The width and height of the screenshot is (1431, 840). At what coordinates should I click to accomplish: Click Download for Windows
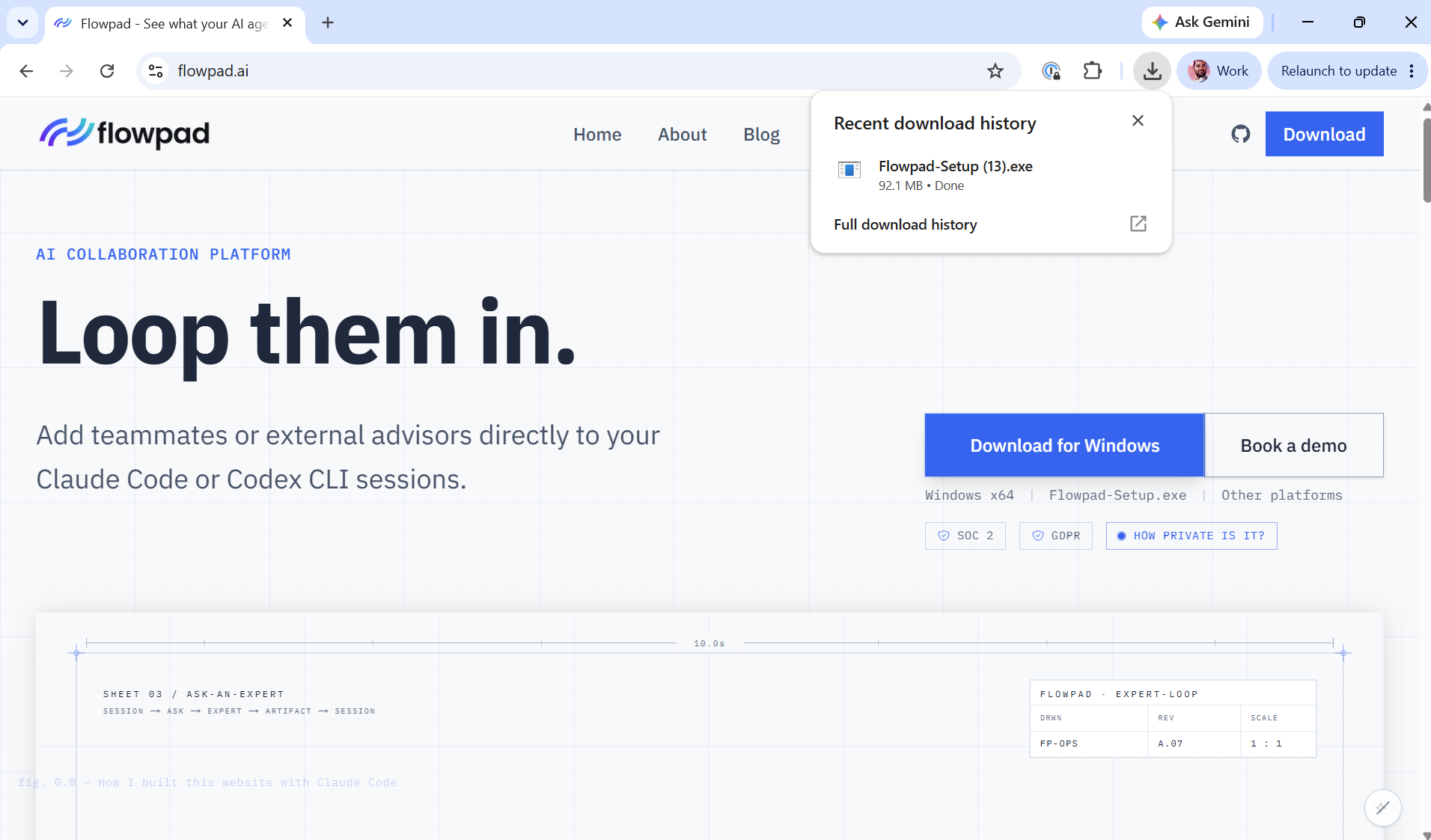point(1064,445)
